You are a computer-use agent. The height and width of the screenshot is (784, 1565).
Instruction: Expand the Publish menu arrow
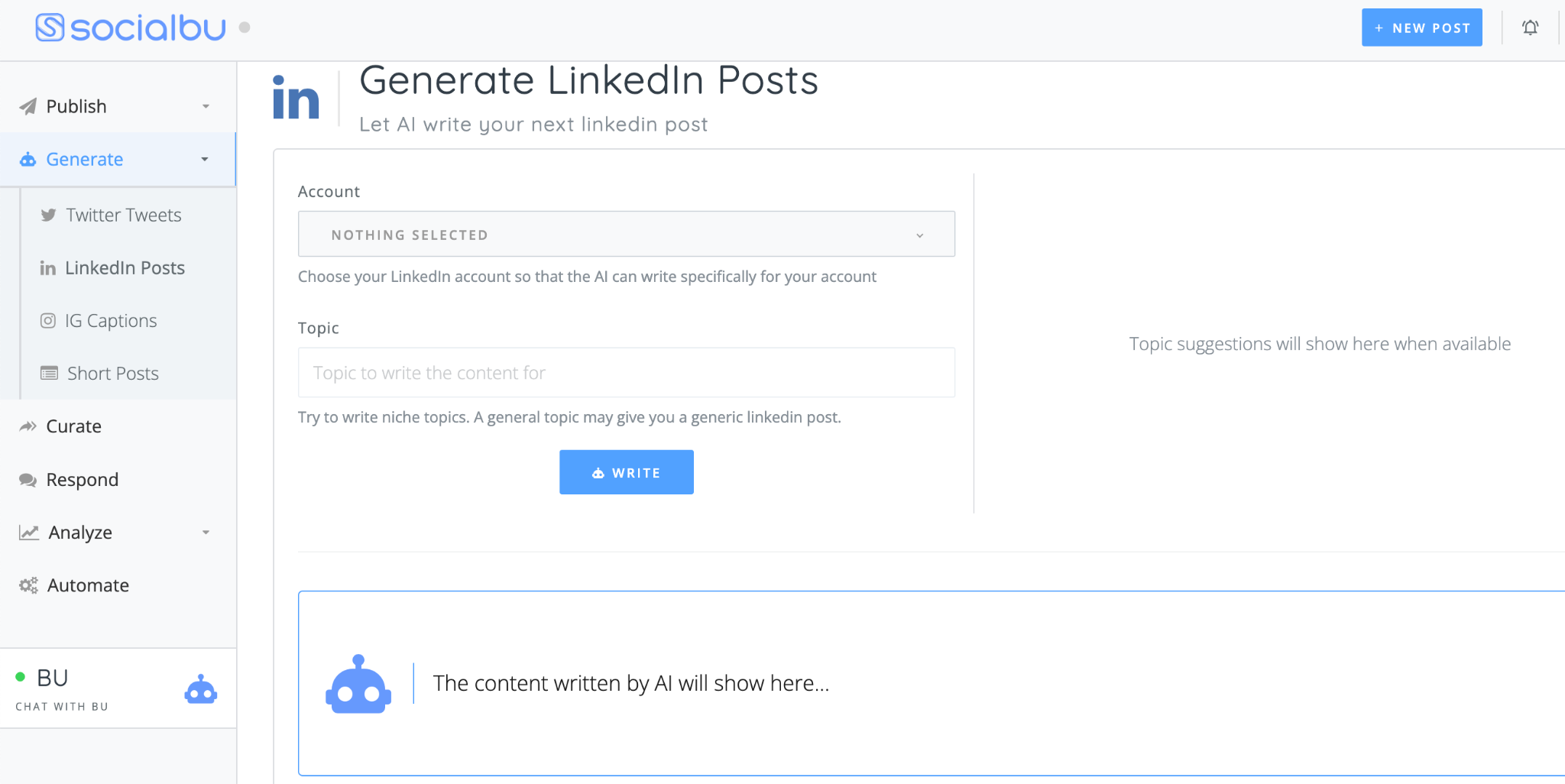tap(206, 106)
